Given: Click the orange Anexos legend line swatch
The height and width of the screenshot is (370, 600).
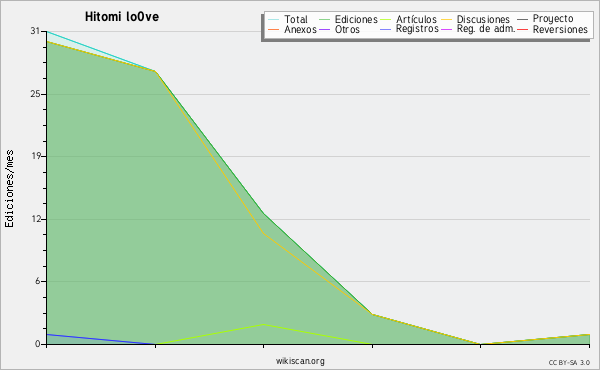Looking at the screenshot, I should click(x=274, y=30).
